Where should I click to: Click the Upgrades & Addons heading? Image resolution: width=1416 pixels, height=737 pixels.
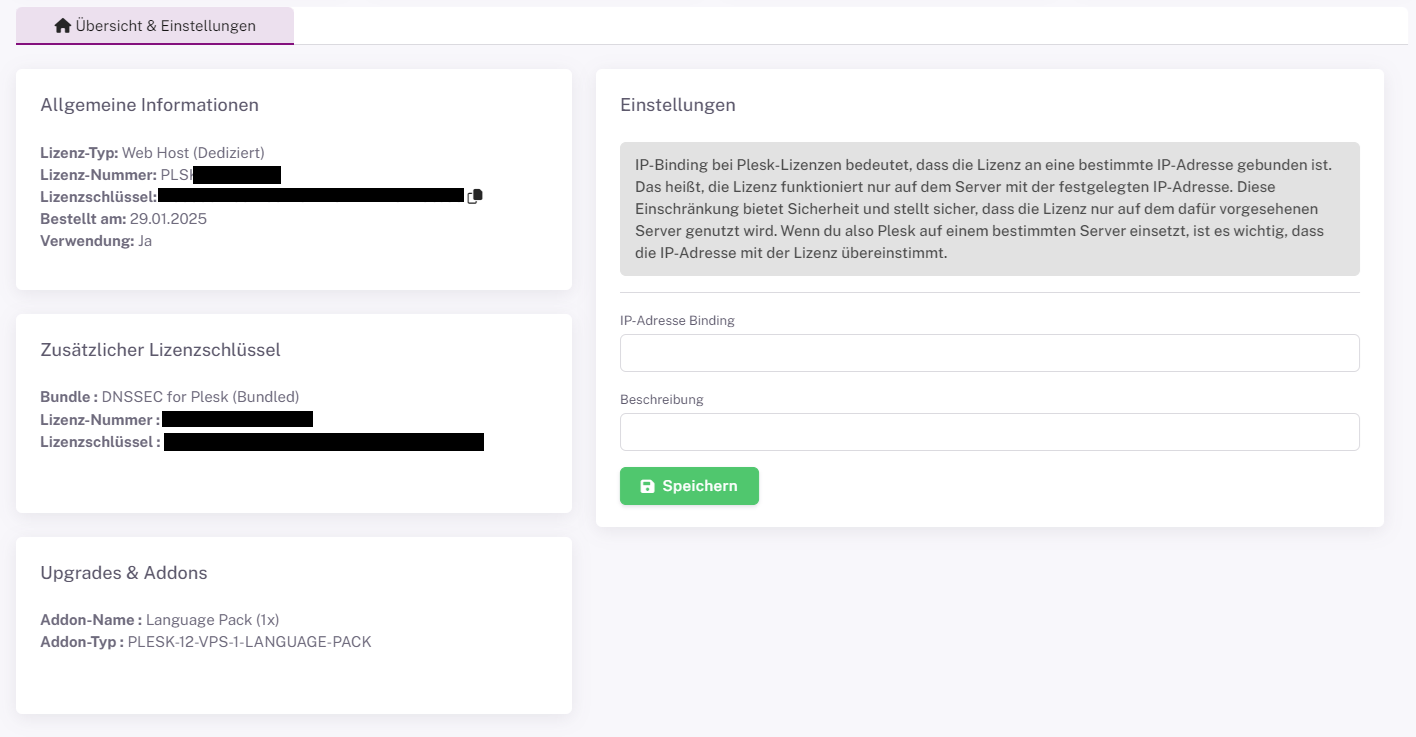click(123, 573)
